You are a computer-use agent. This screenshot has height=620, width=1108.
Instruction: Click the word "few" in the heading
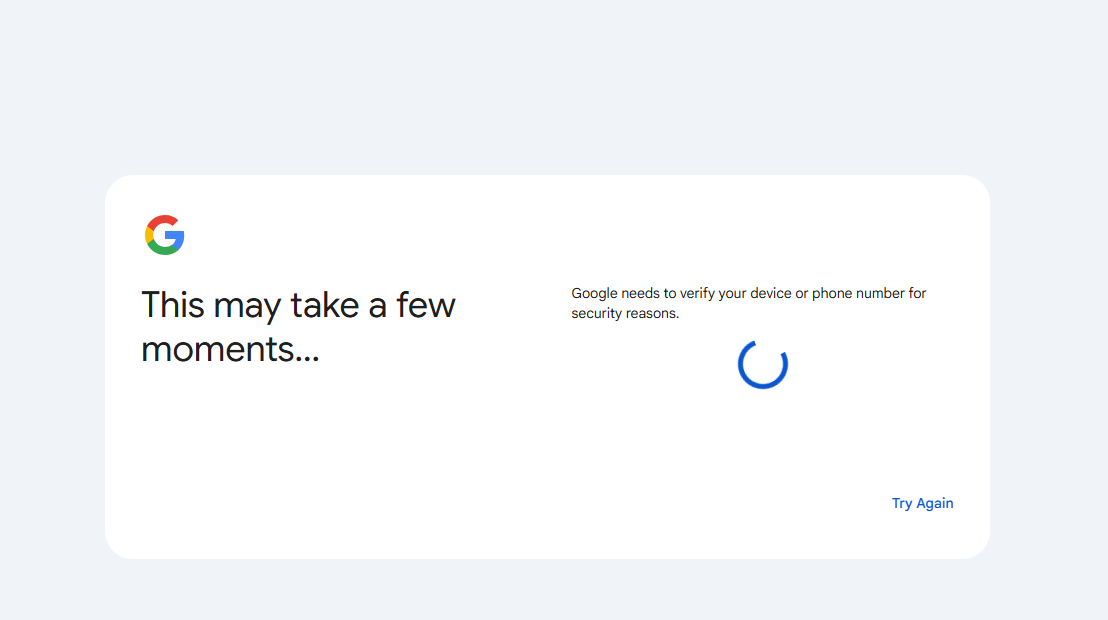(x=426, y=305)
